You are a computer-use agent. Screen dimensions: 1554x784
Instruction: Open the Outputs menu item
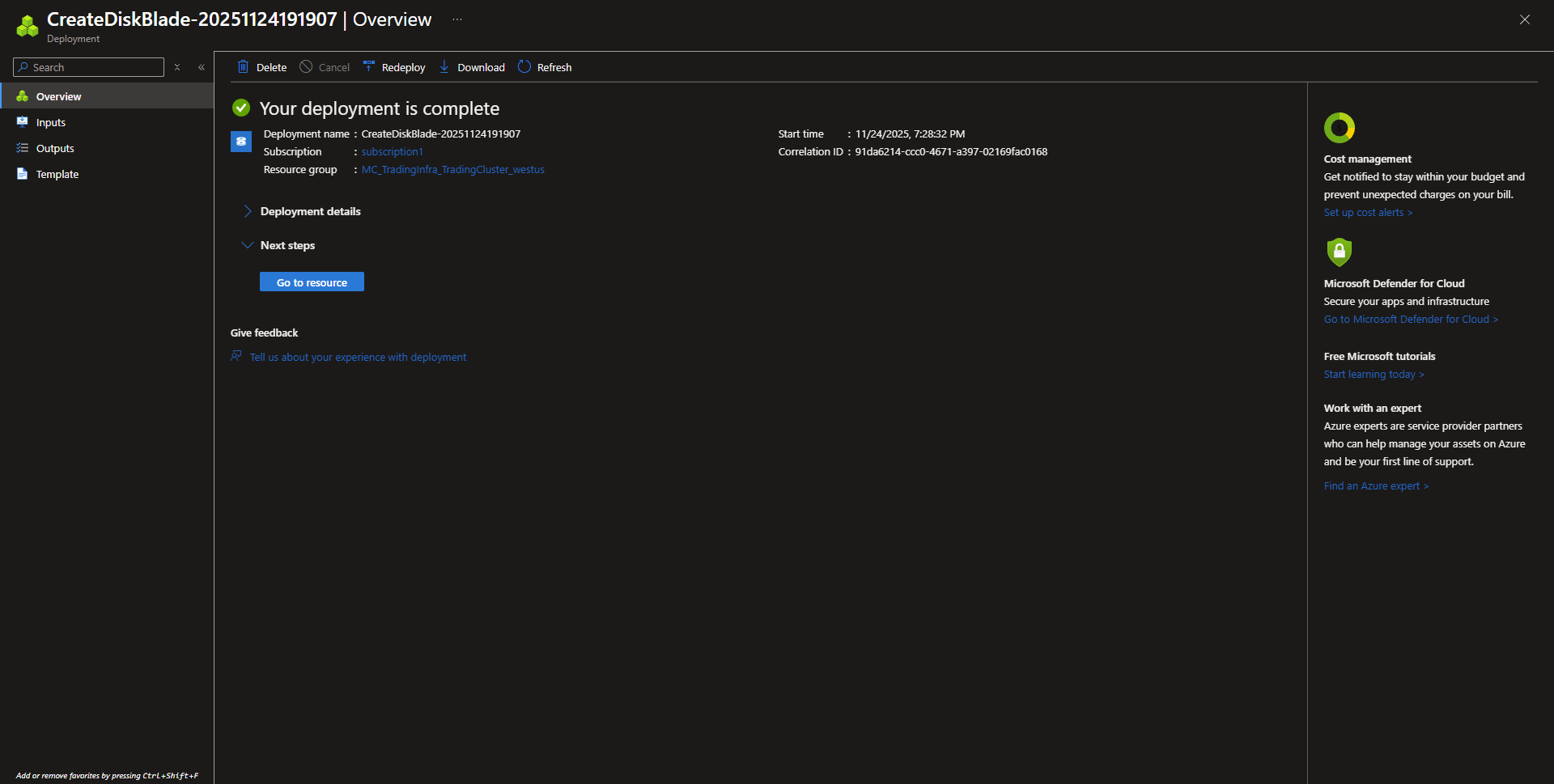55,148
